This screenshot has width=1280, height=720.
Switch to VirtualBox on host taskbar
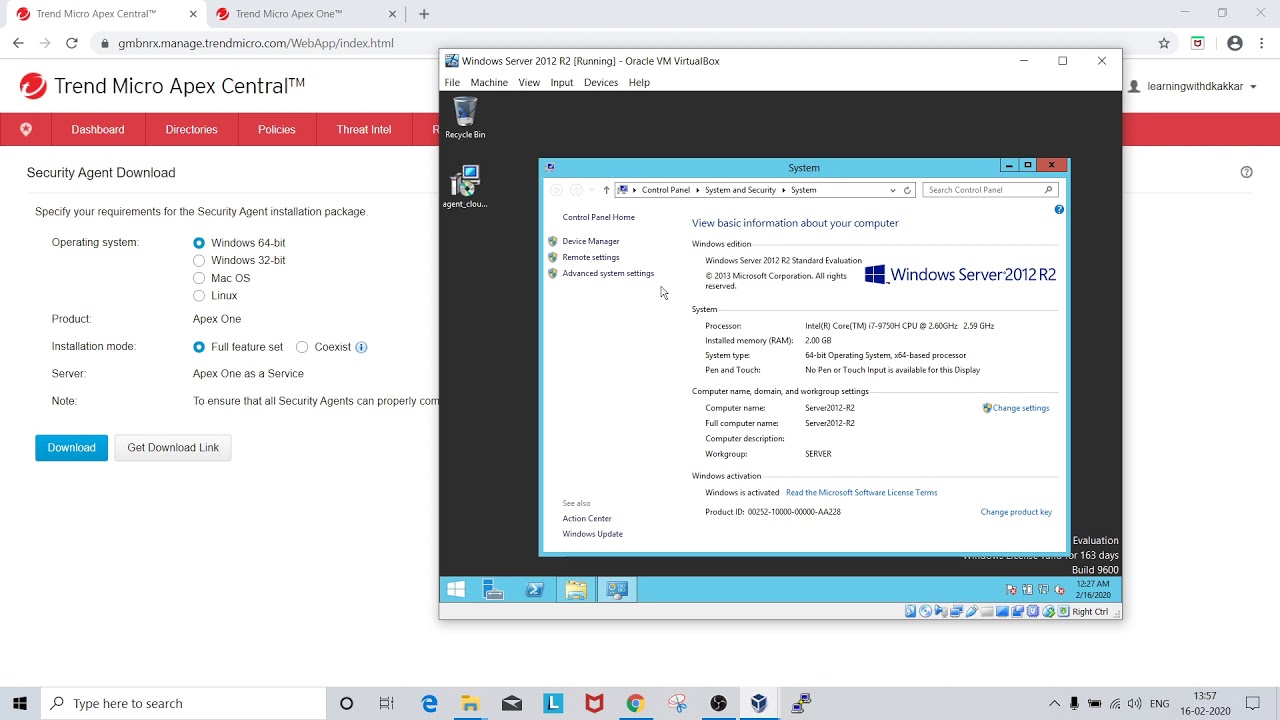(x=759, y=704)
